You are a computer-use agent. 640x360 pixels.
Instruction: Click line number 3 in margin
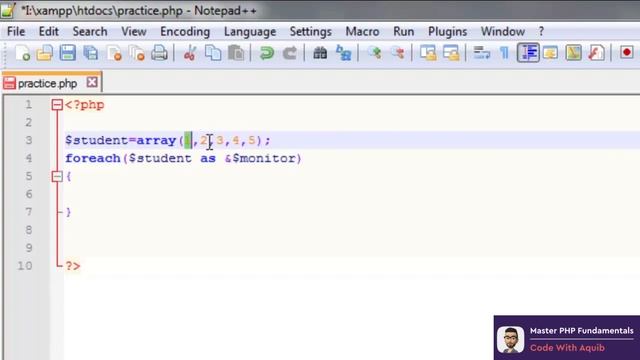coord(29,140)
